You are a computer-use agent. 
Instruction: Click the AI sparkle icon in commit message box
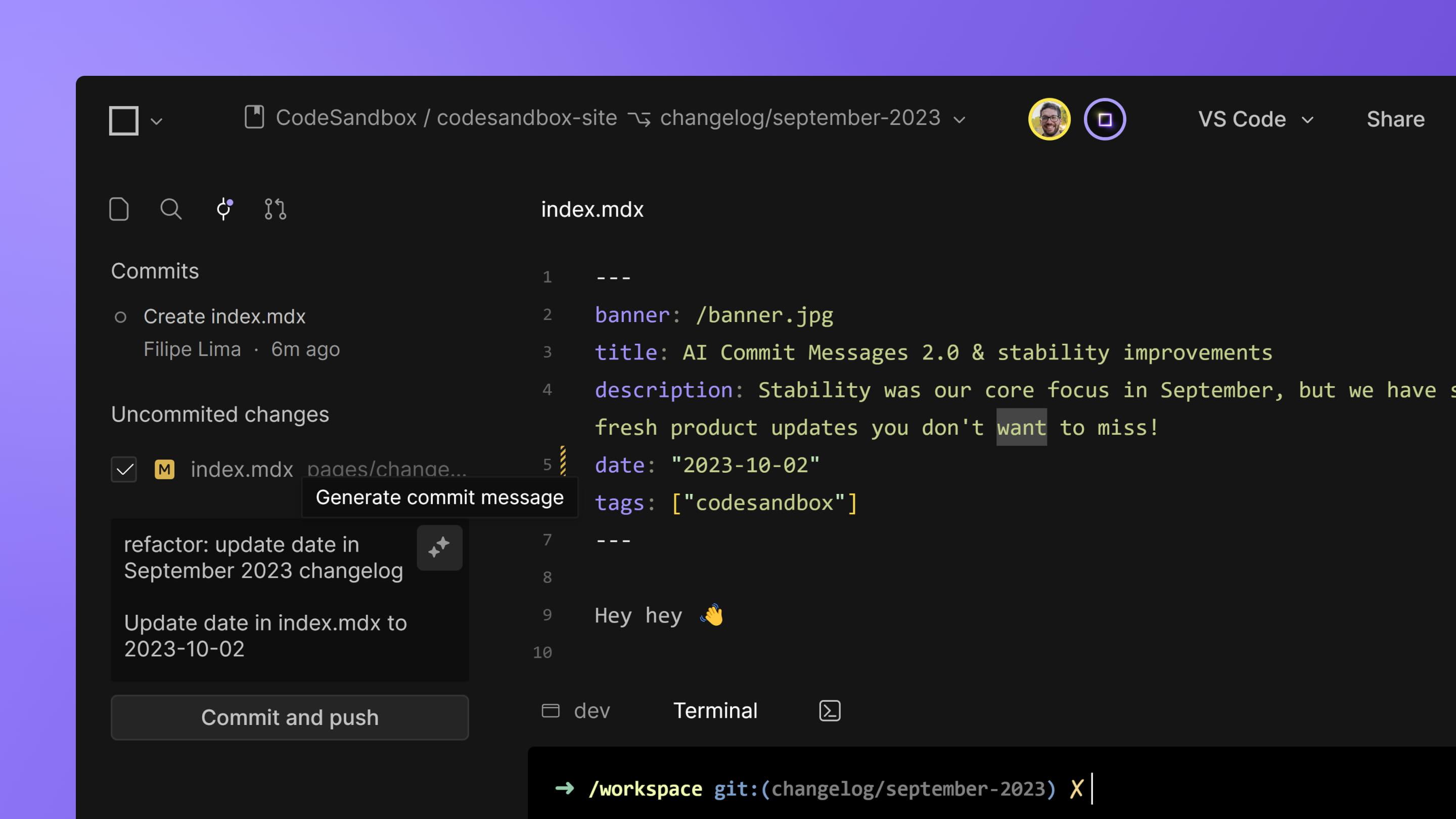[x=440, y=548]
